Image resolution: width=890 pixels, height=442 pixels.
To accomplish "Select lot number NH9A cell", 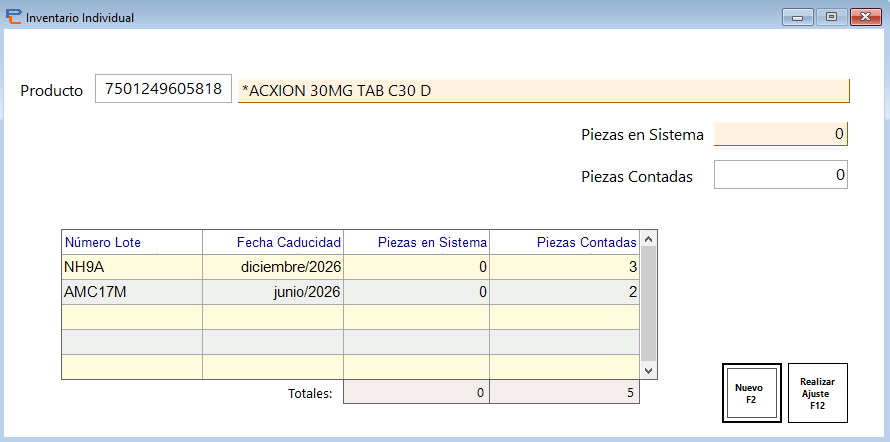I will click(x=132, y=267).
